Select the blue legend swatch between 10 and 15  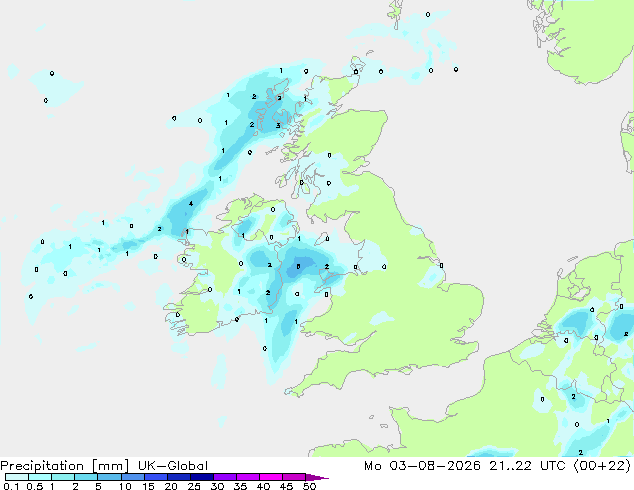pos(133,477)
